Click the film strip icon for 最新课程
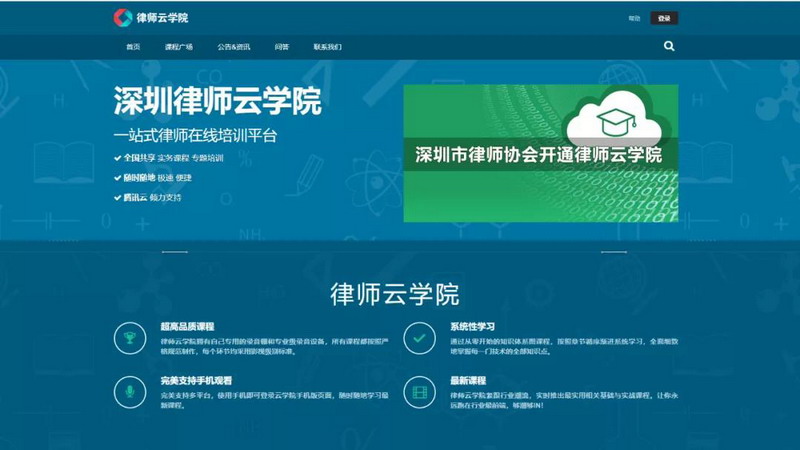 point(419,392)
